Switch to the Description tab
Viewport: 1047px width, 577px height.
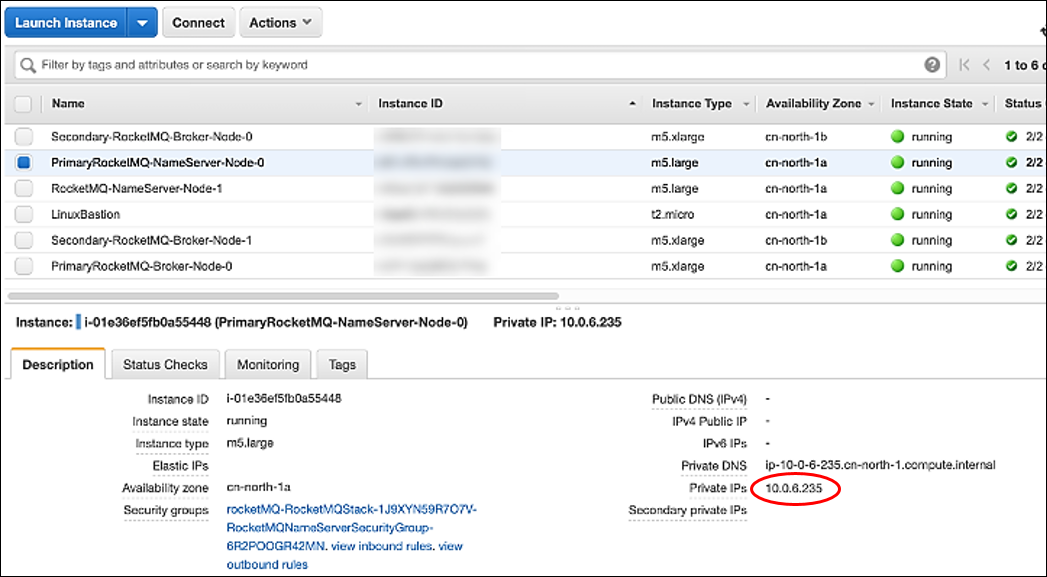[58, 365]
